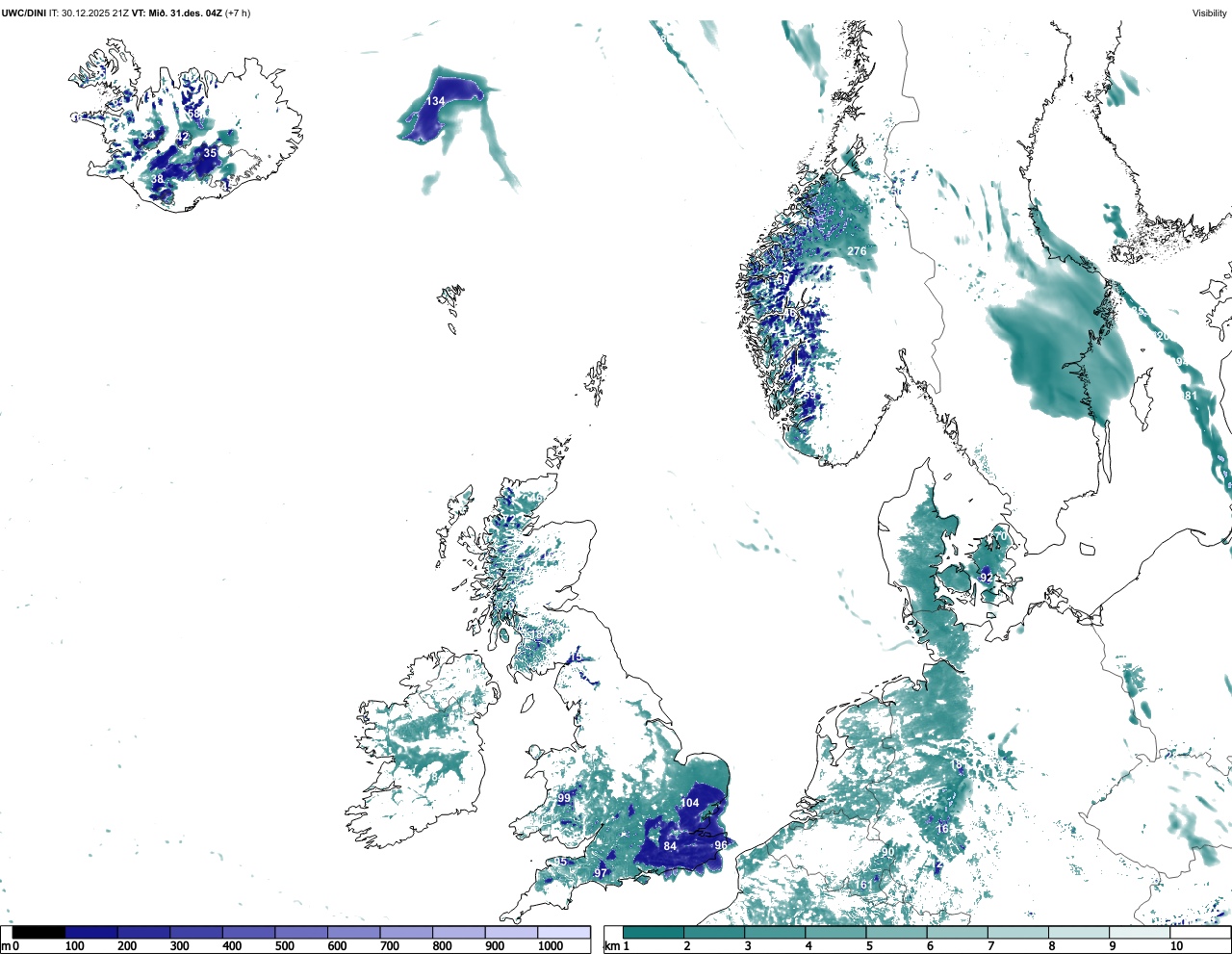Click the UWC/DINI model label
Viewport: 1232px width, 954px height.
(24, 13)
